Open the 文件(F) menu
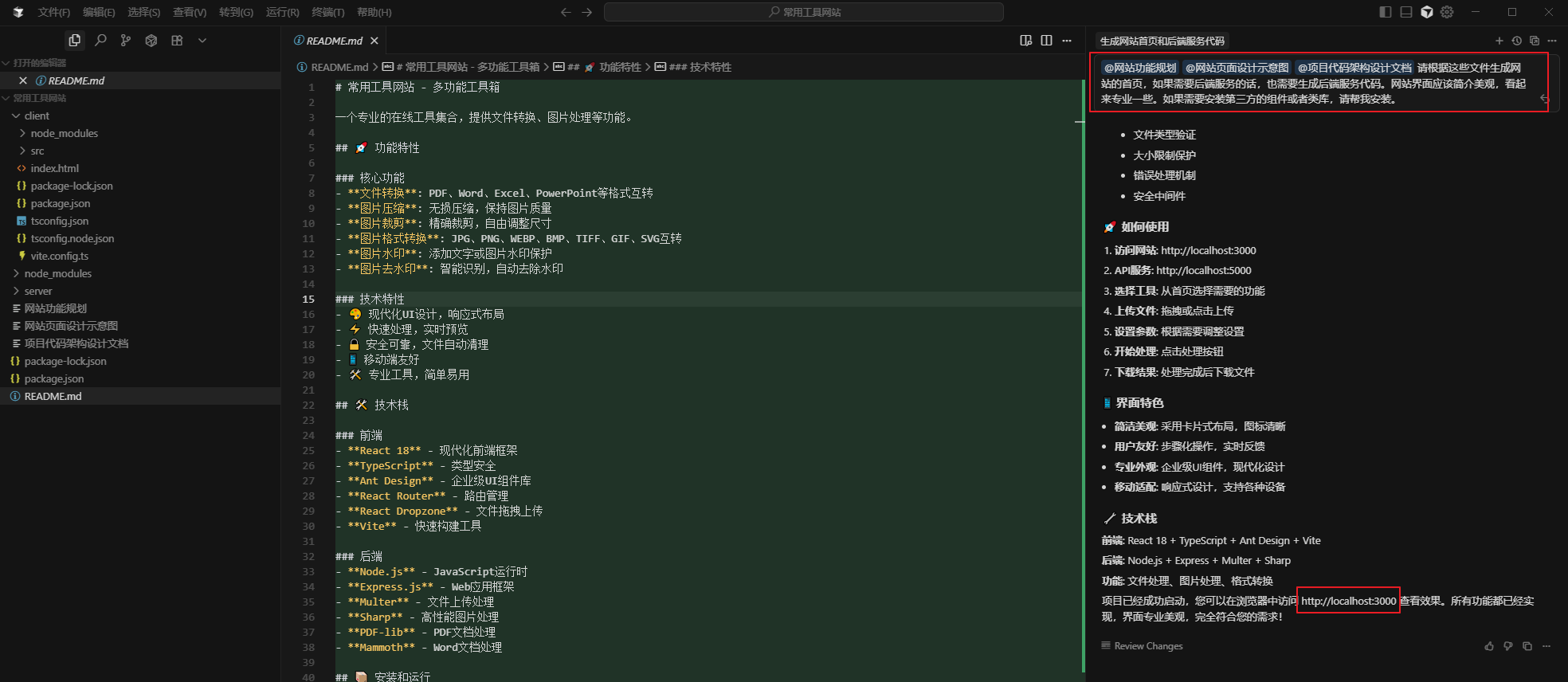Viewport: 1568px width, 682px height. 54,12
